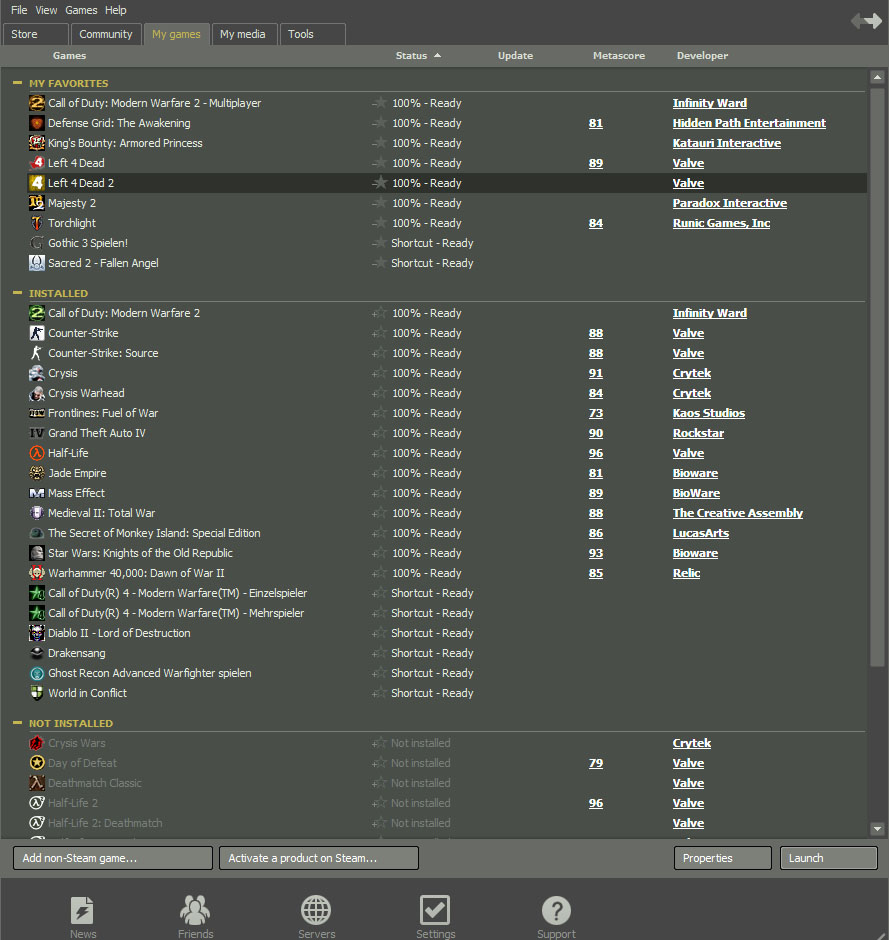
Task: Open the News icon in bottom bar
Action: pyautogui.click(x=83, y=911)
